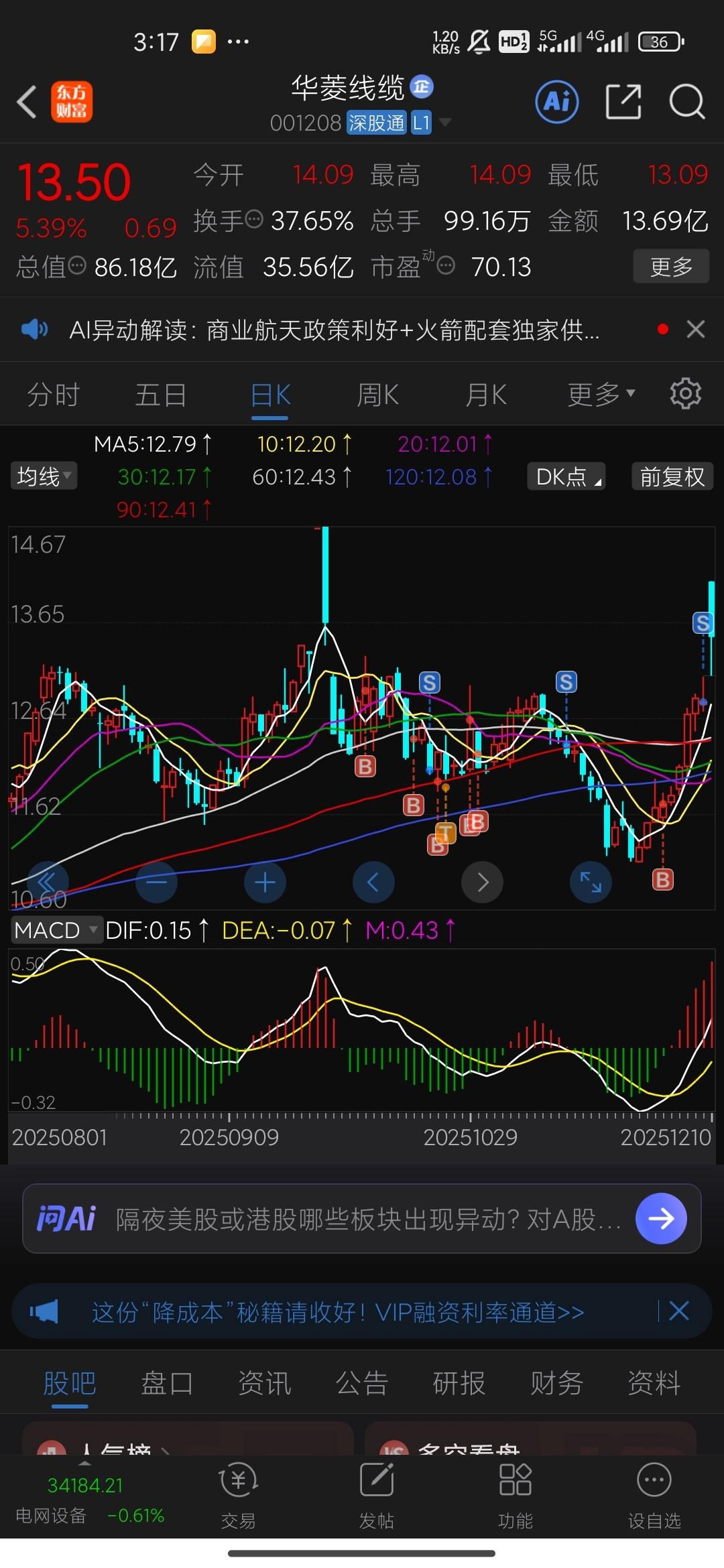Send the 问Ai question arrow button

(661, 1218)
